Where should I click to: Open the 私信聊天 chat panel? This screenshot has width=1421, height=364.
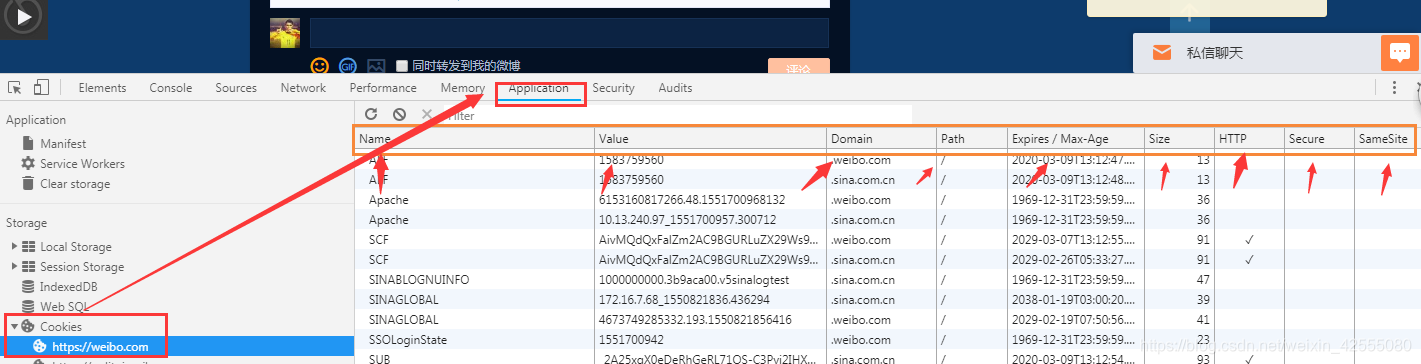[x=1214, y=53]
